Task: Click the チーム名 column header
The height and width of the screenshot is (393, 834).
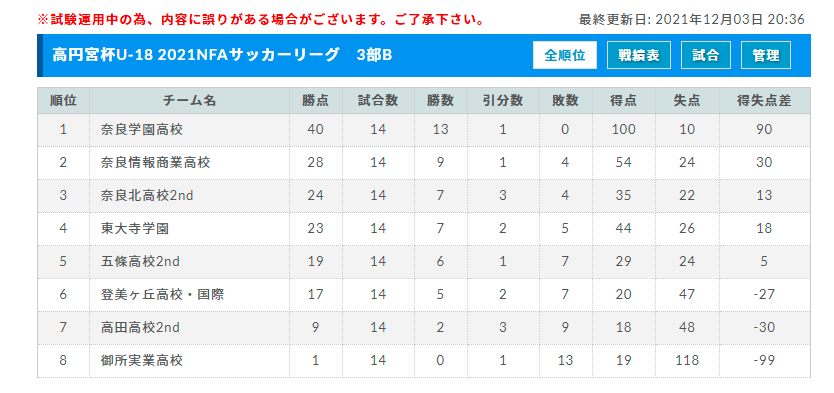Action: (x=189, y=101)
